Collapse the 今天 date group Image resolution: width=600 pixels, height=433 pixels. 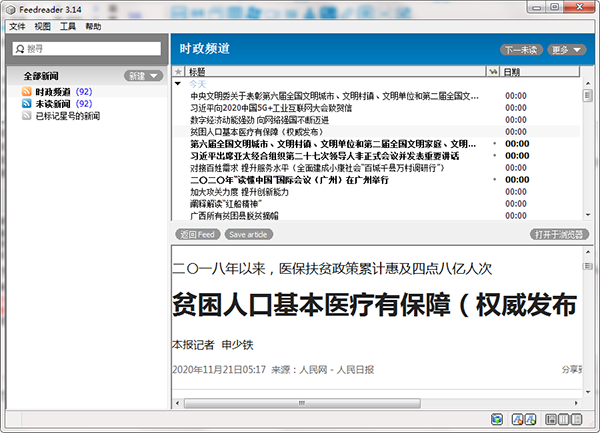click(180, 84)
